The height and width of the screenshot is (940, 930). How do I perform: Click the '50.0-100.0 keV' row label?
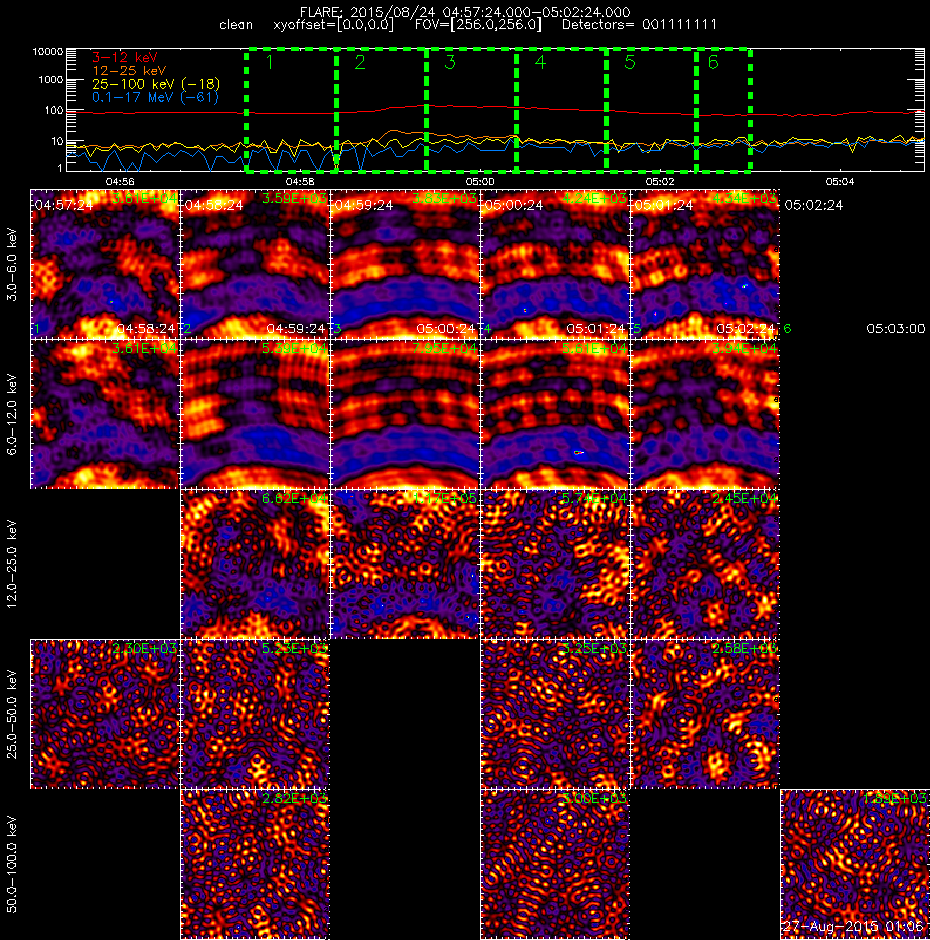point(12,864)
